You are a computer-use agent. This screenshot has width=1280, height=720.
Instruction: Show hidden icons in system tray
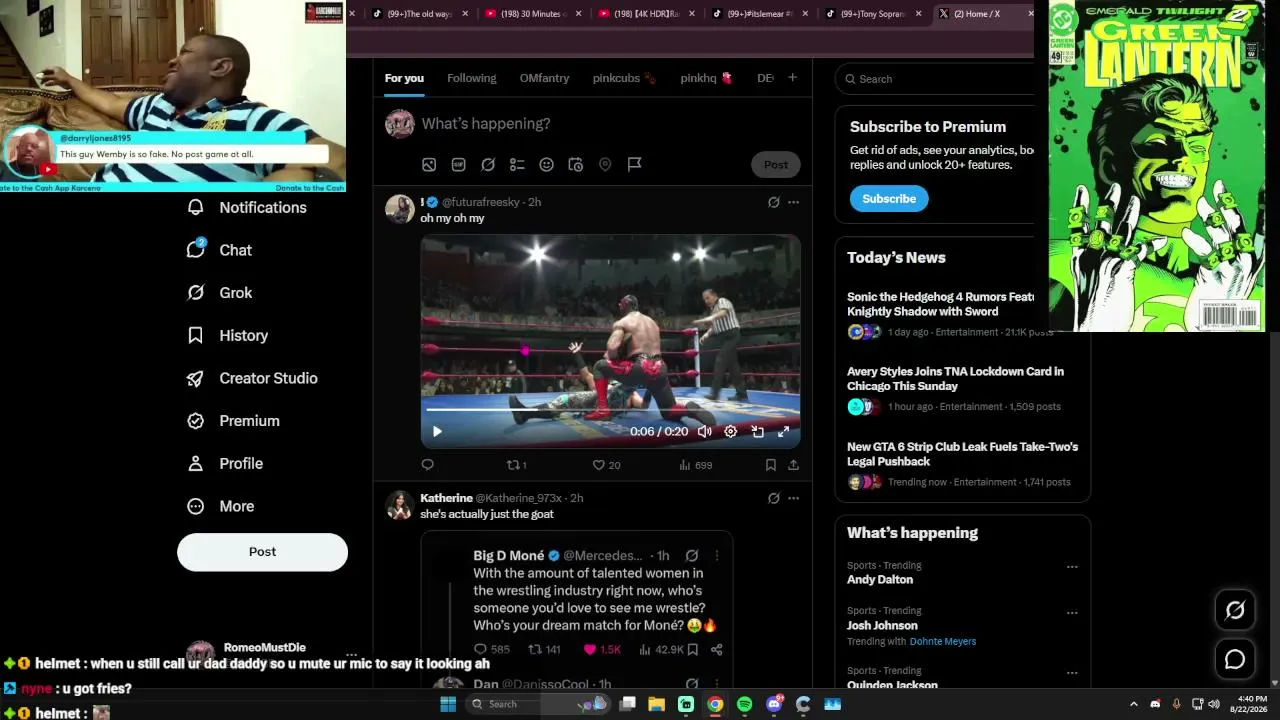click(1133, 704)
